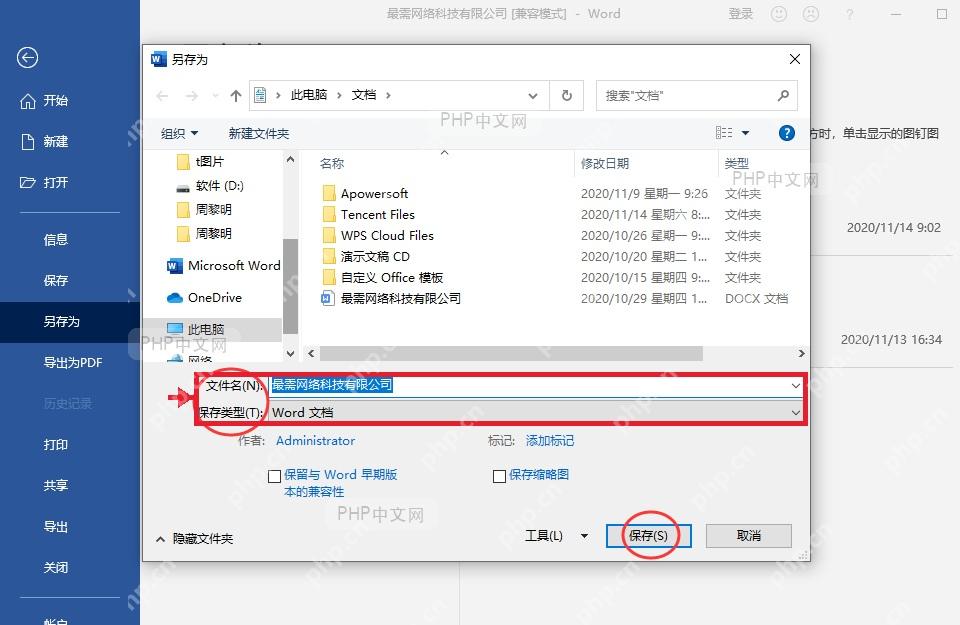The height and width of the screenshot is (625, 960).
Task: Go up one folder level arrow
Action: [236, 95]
